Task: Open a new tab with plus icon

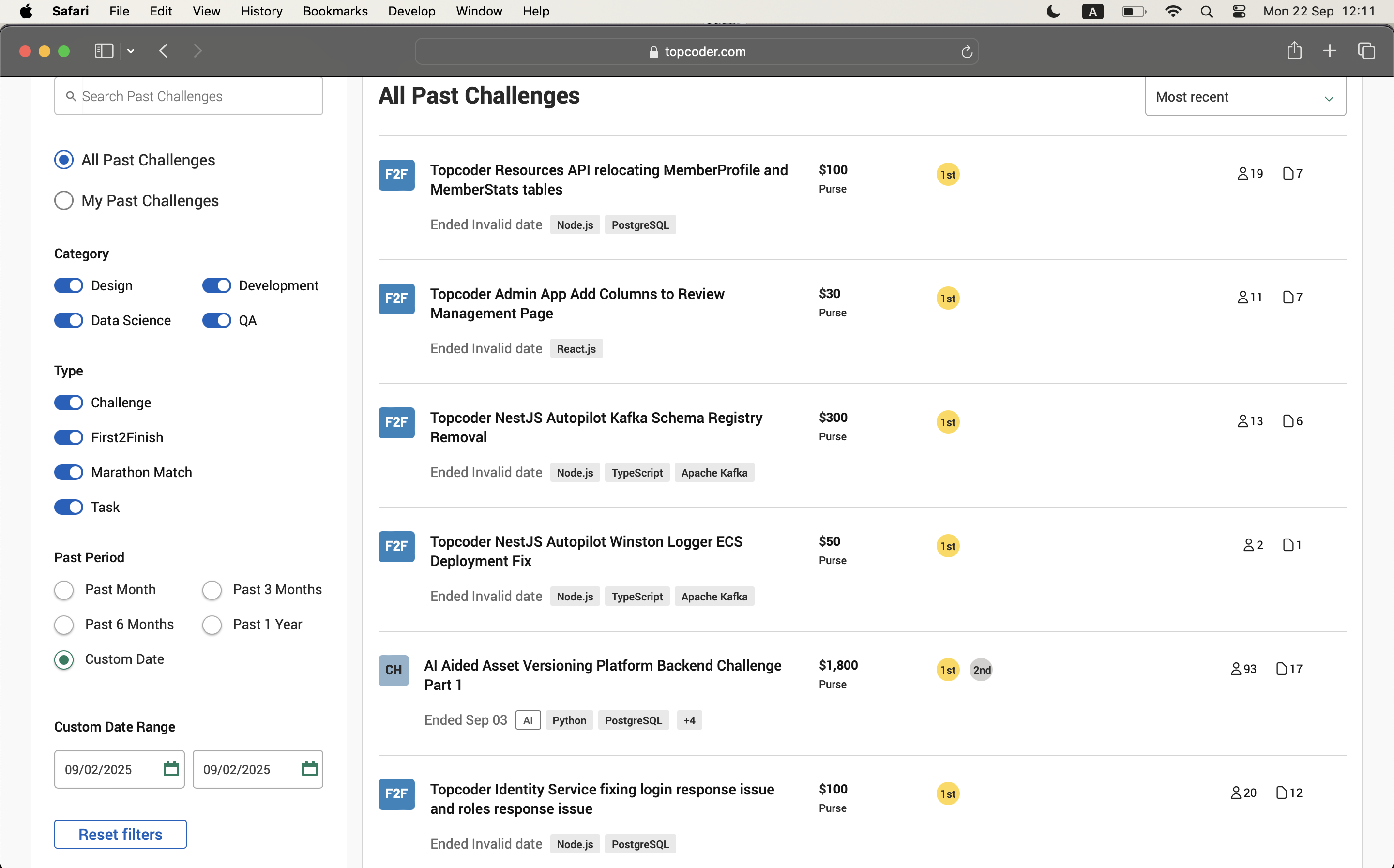Action: pyautogui.click(x=1330, y=51)
